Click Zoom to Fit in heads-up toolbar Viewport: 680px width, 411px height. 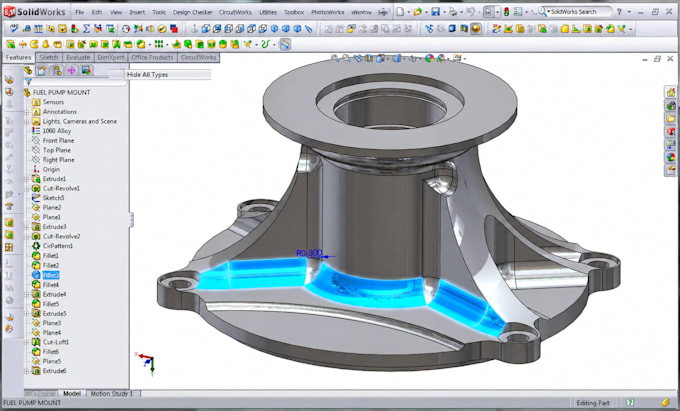click(x=335, y=58)
